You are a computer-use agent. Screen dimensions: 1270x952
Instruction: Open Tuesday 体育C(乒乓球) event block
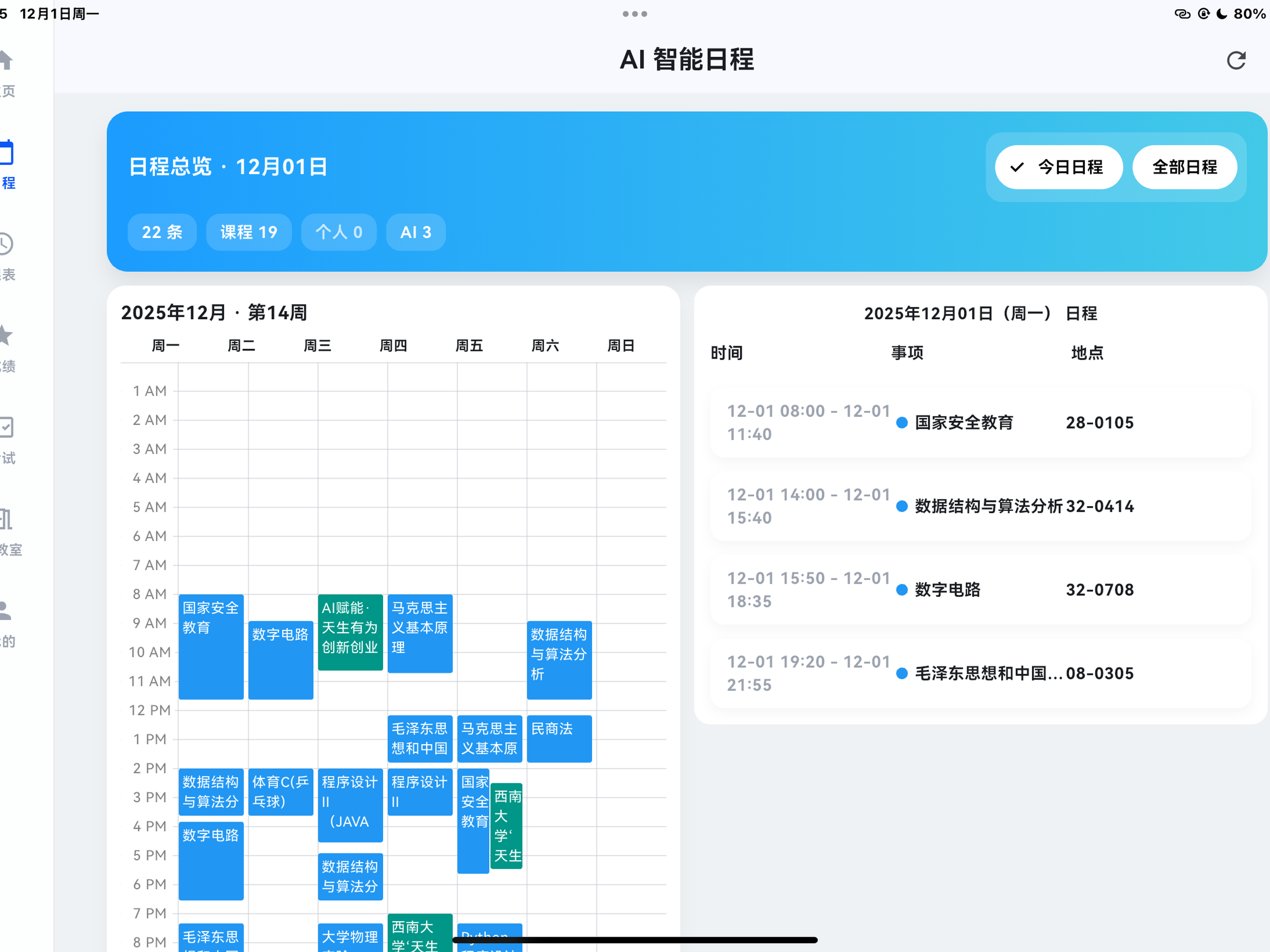tap(281, 792)
